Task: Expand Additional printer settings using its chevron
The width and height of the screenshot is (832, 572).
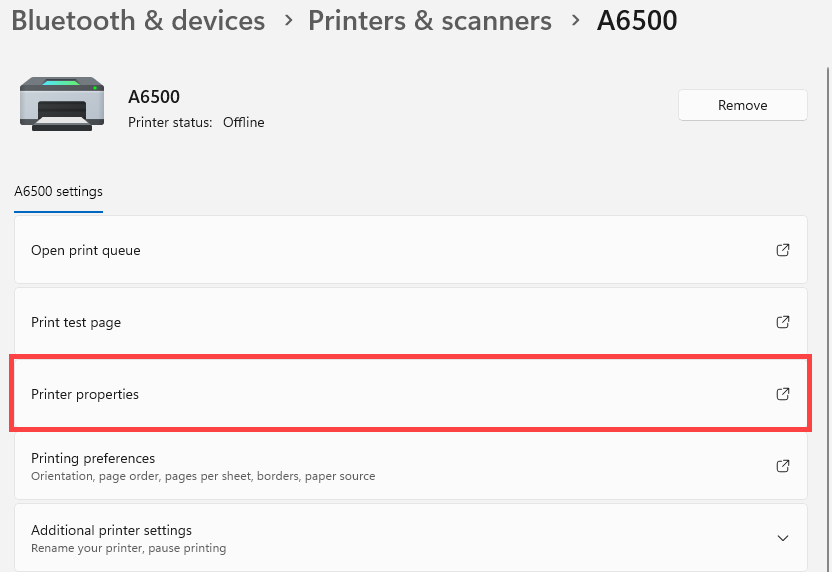Action: coord(783,538)
